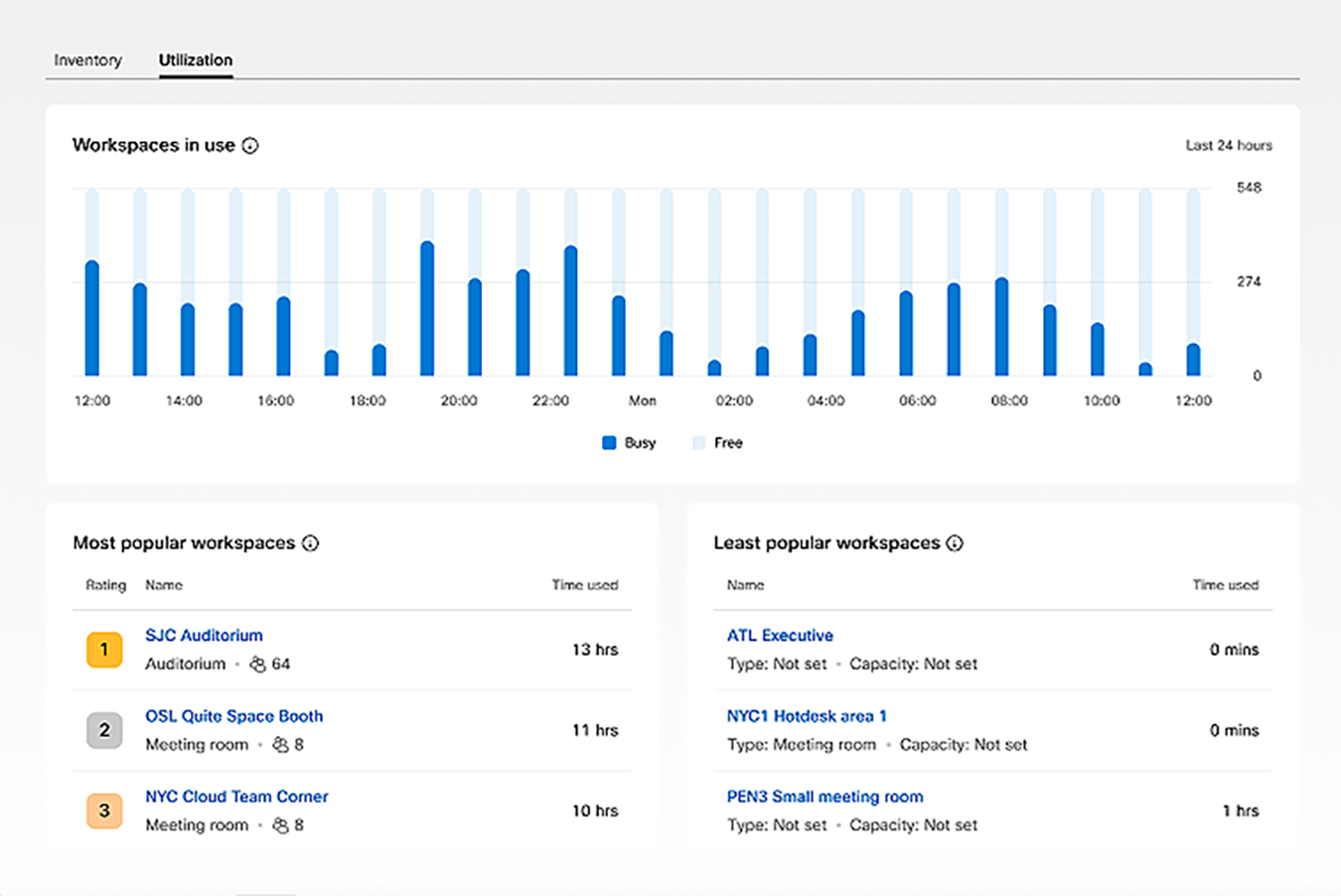Open NYC1 Hotdesk area 1 link
This screenshot has width=1341, height=896.
(807, 716)
